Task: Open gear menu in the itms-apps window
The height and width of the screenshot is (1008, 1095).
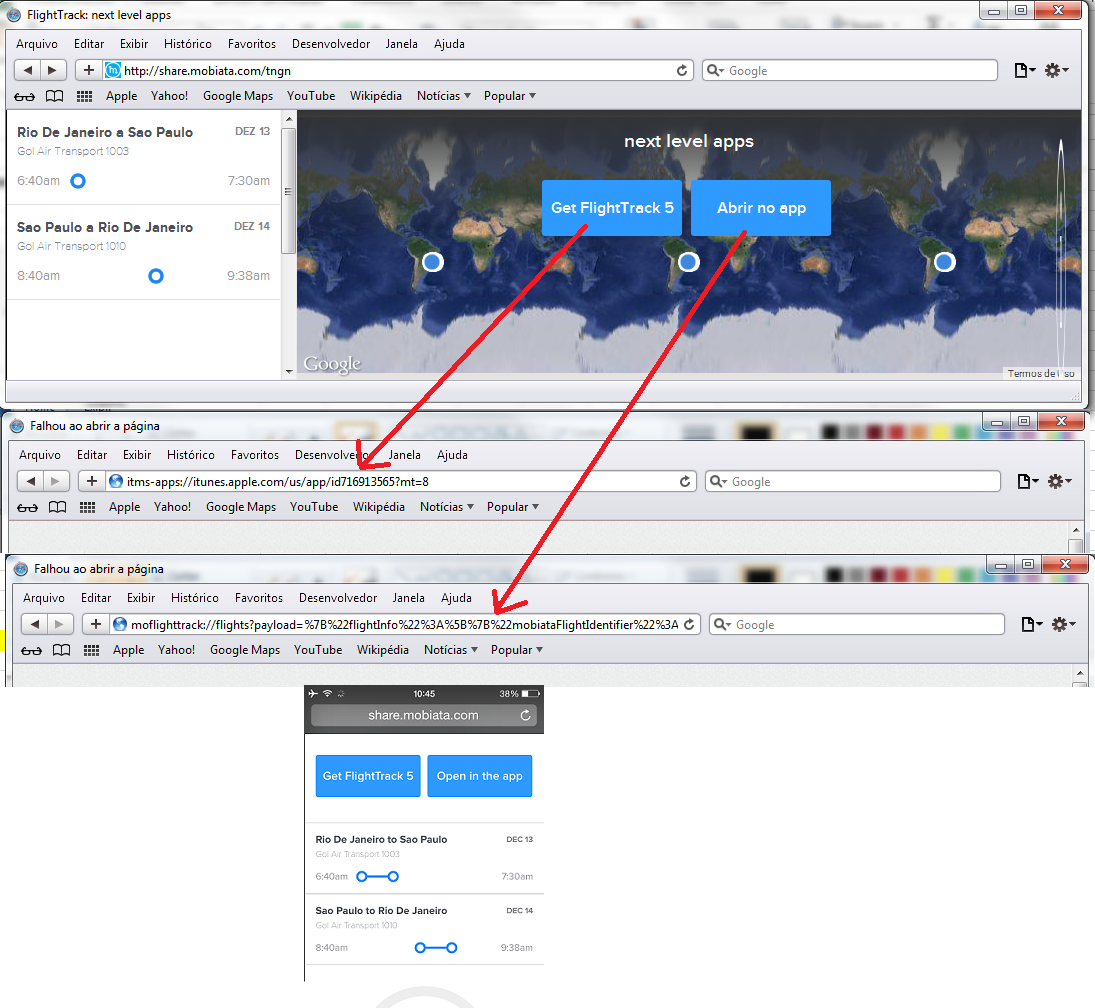Action: tap(1059, 481)
